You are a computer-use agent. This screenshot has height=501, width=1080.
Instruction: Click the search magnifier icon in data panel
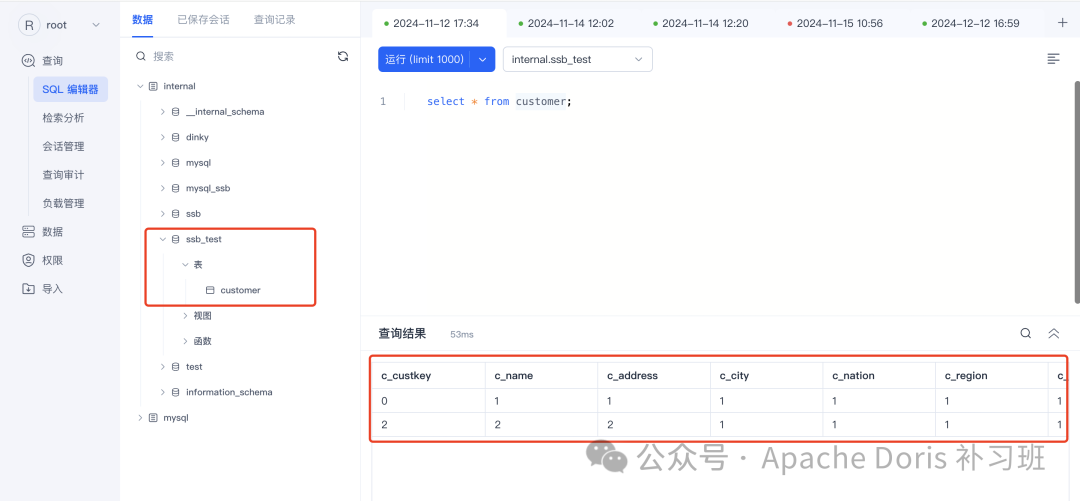tap(141, 57)
